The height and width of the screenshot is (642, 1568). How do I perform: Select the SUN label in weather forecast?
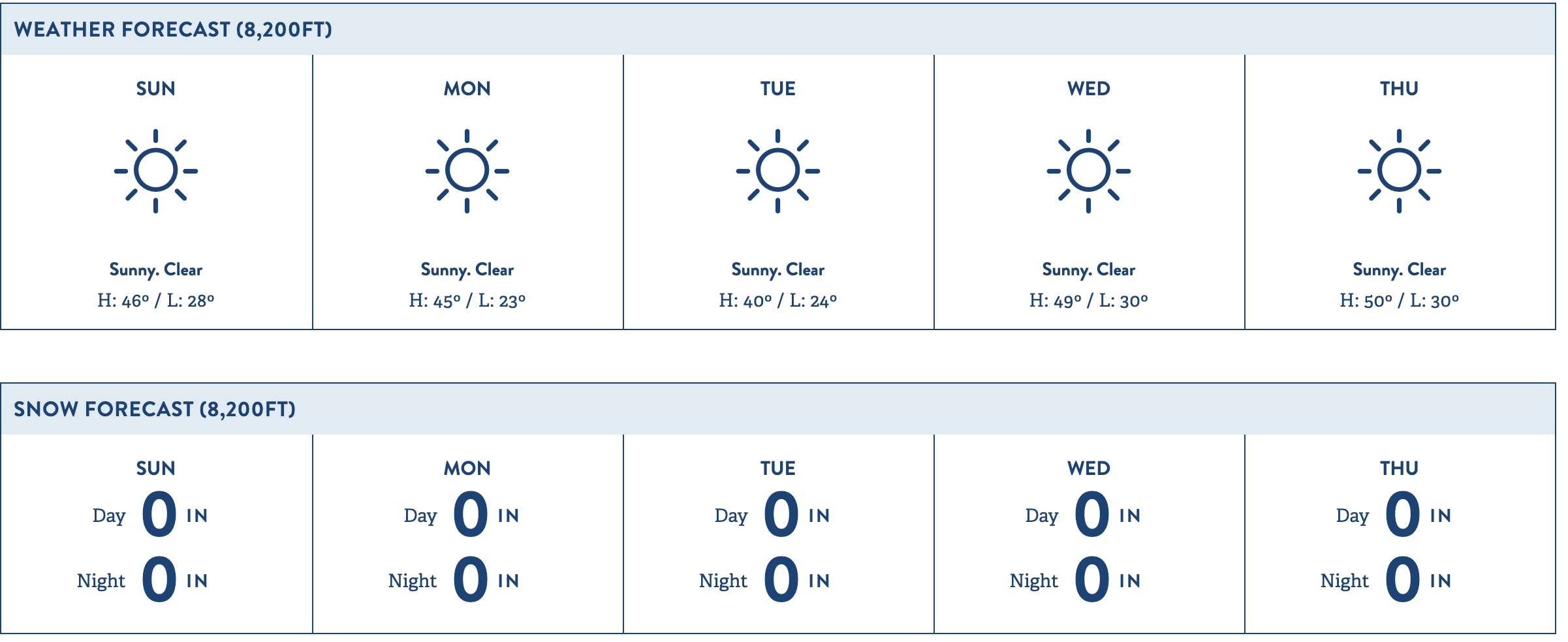156,89
